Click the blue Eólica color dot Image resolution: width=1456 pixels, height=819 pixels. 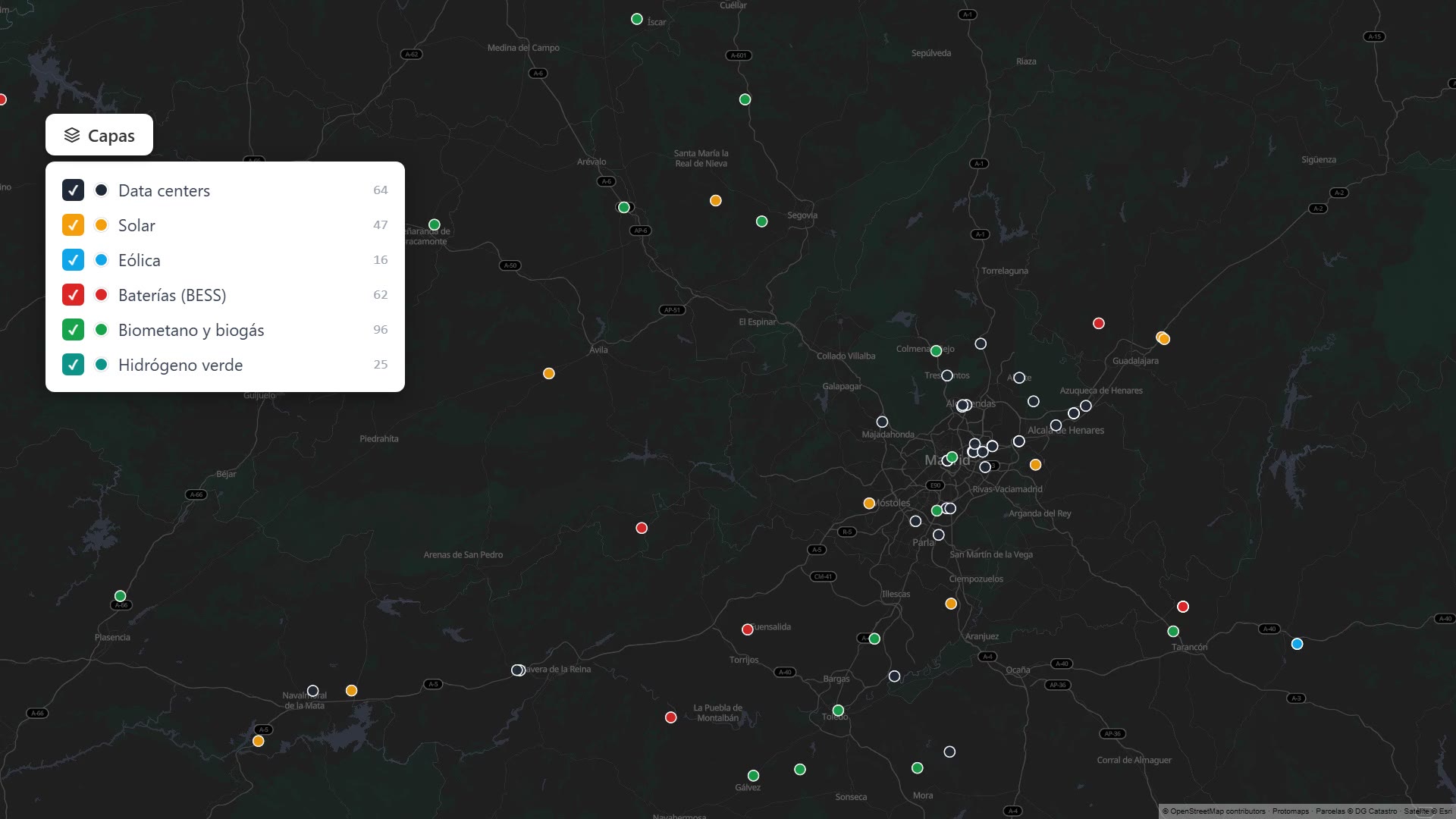click(101, 260)
